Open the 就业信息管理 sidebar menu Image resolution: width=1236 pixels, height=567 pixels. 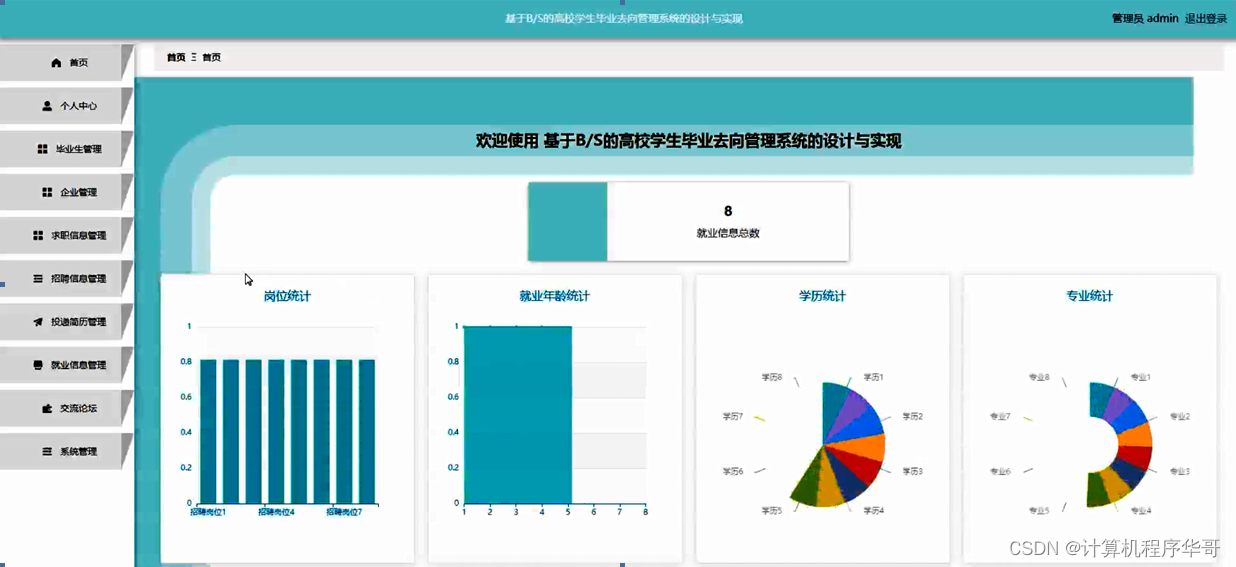click(x=66, y=365)
